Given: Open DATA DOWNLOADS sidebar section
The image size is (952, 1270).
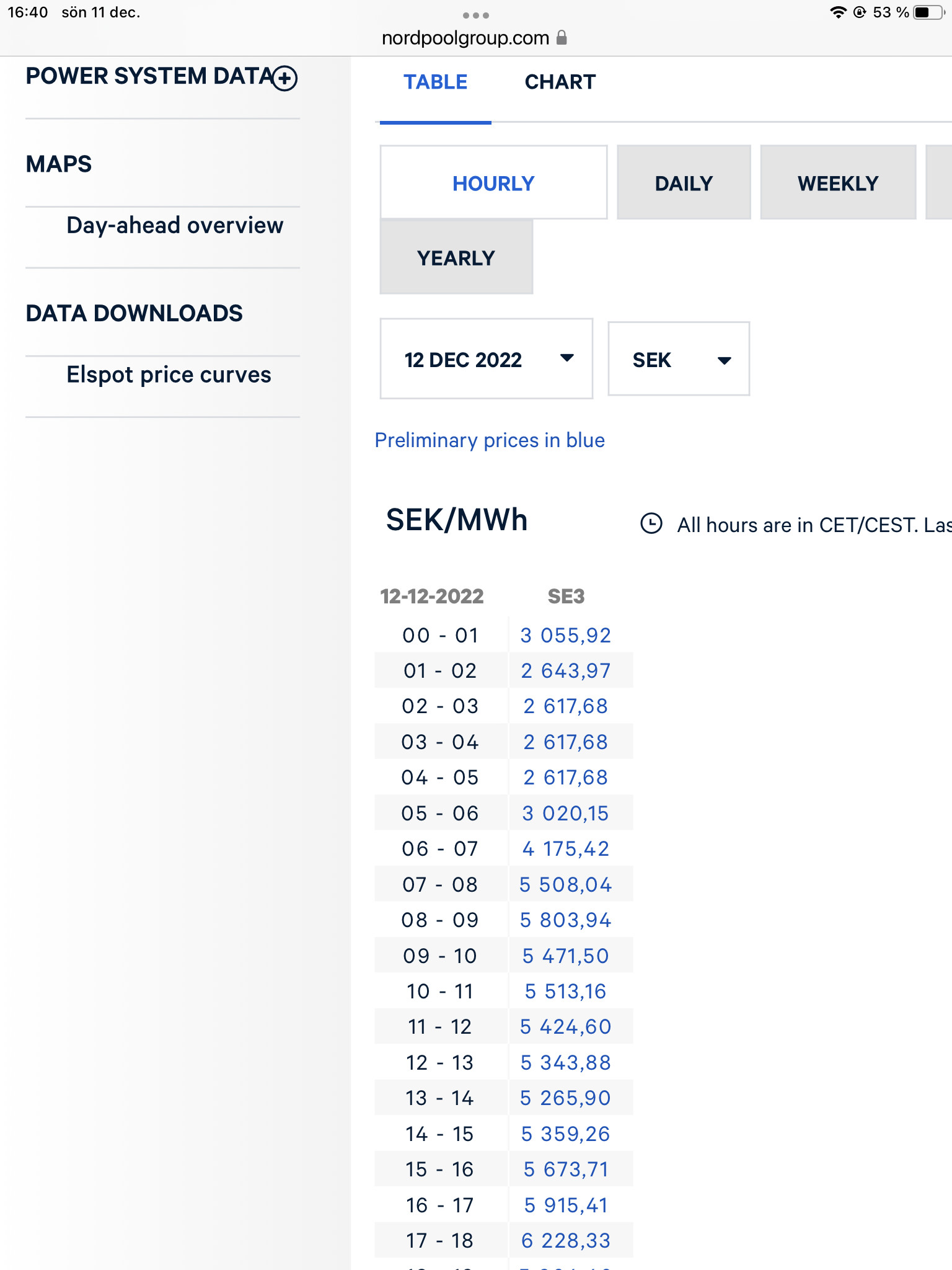Looking at the screenshot, I should click(x=134, y=314).
